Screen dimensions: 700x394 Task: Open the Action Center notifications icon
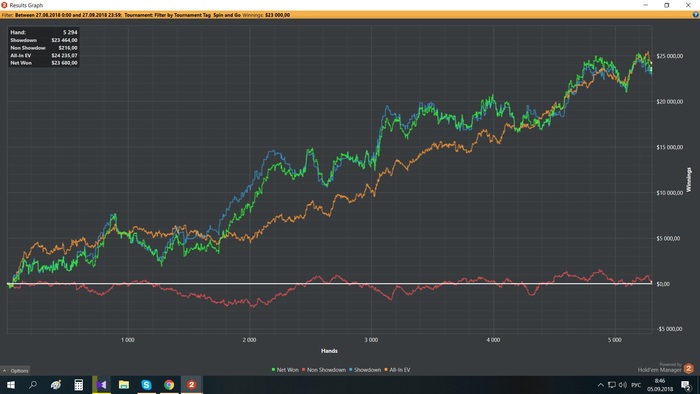pos(686,385)
